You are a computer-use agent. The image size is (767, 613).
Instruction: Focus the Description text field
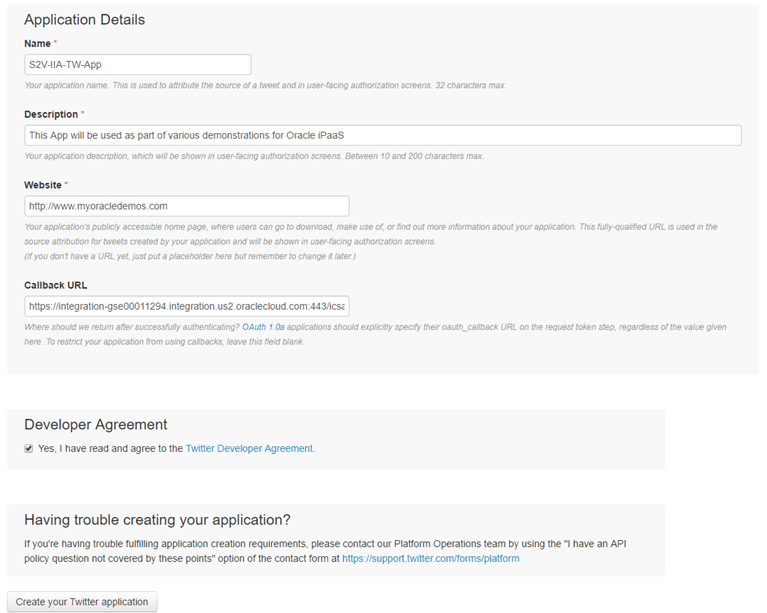click(x=382, y=135)
